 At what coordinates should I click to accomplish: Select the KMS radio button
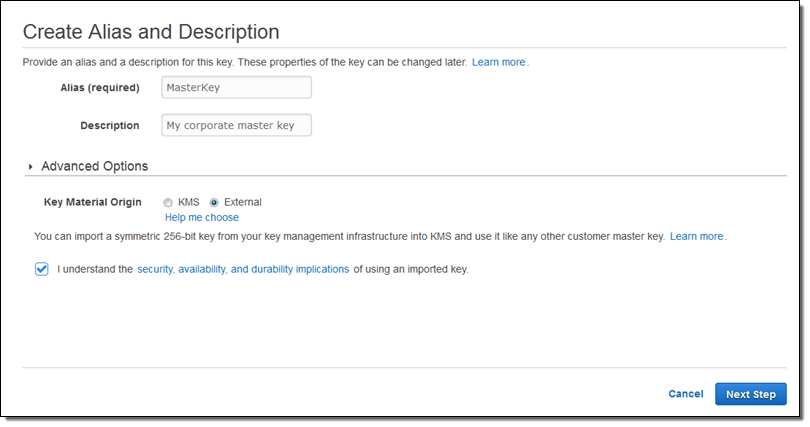(x=168, y=202)
